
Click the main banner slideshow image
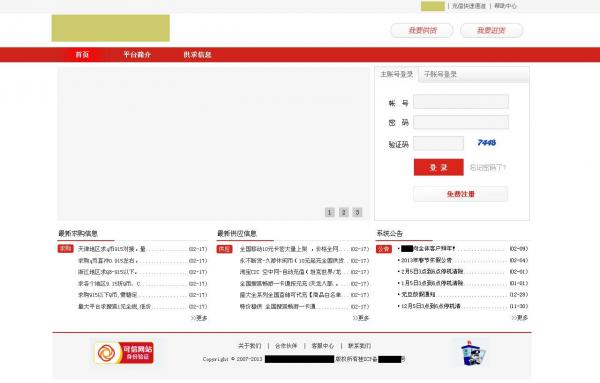214,143
